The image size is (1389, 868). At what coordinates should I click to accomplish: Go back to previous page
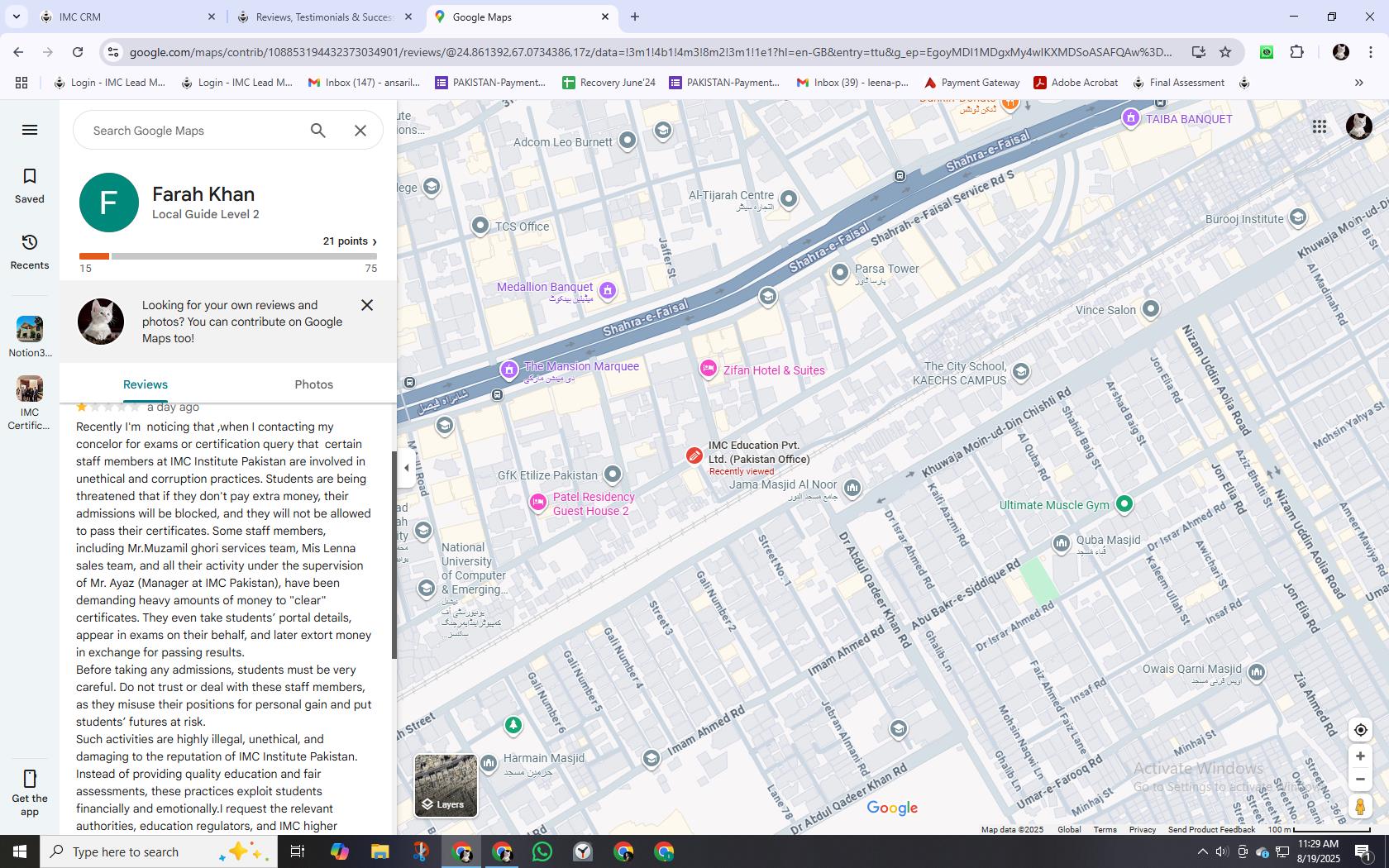(x=18, y=52)
